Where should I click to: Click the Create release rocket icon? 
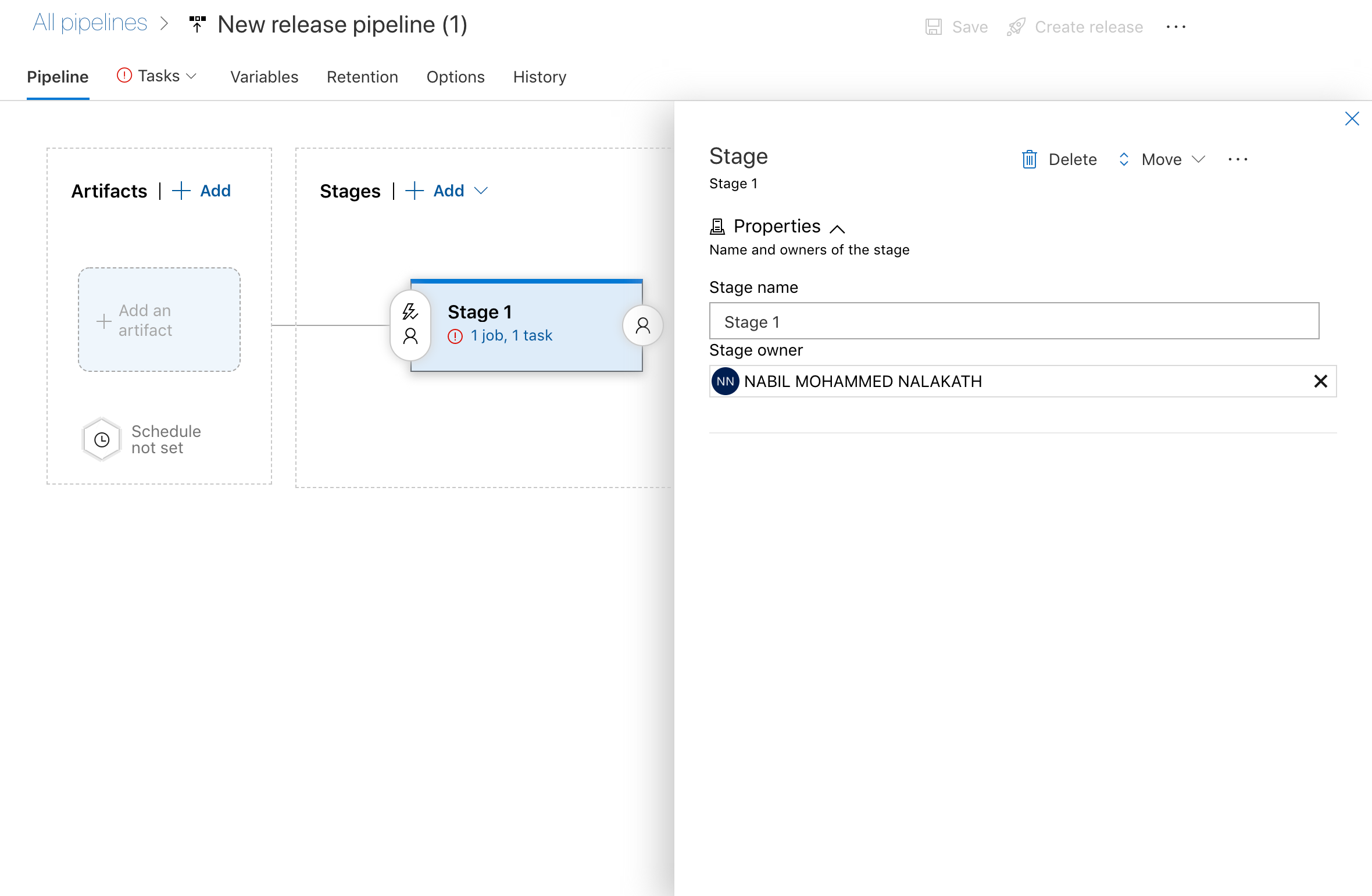coord(1016,26)
